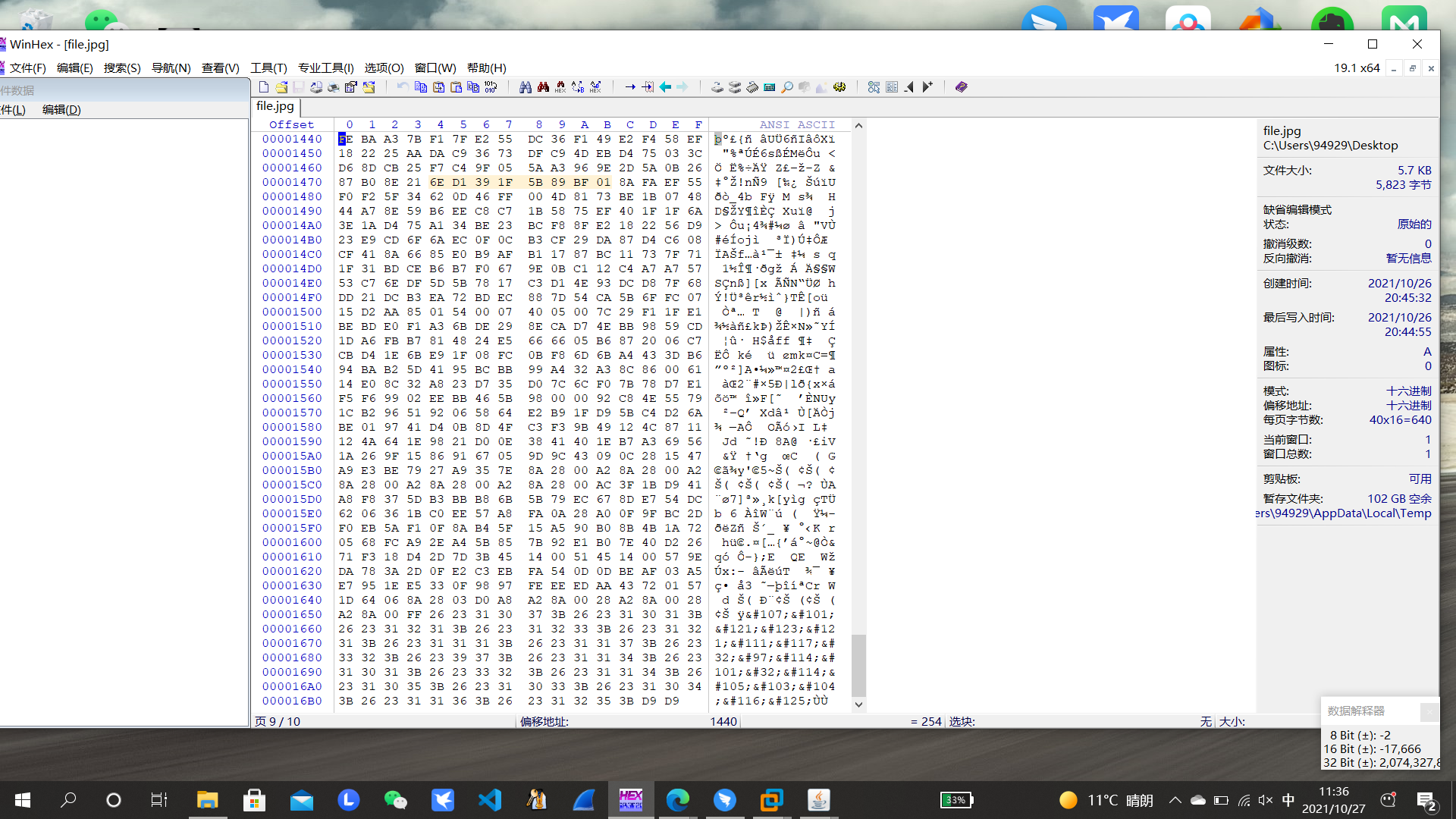Click the purple Help book icon
1456x819 pixels.
coord(962,87)
